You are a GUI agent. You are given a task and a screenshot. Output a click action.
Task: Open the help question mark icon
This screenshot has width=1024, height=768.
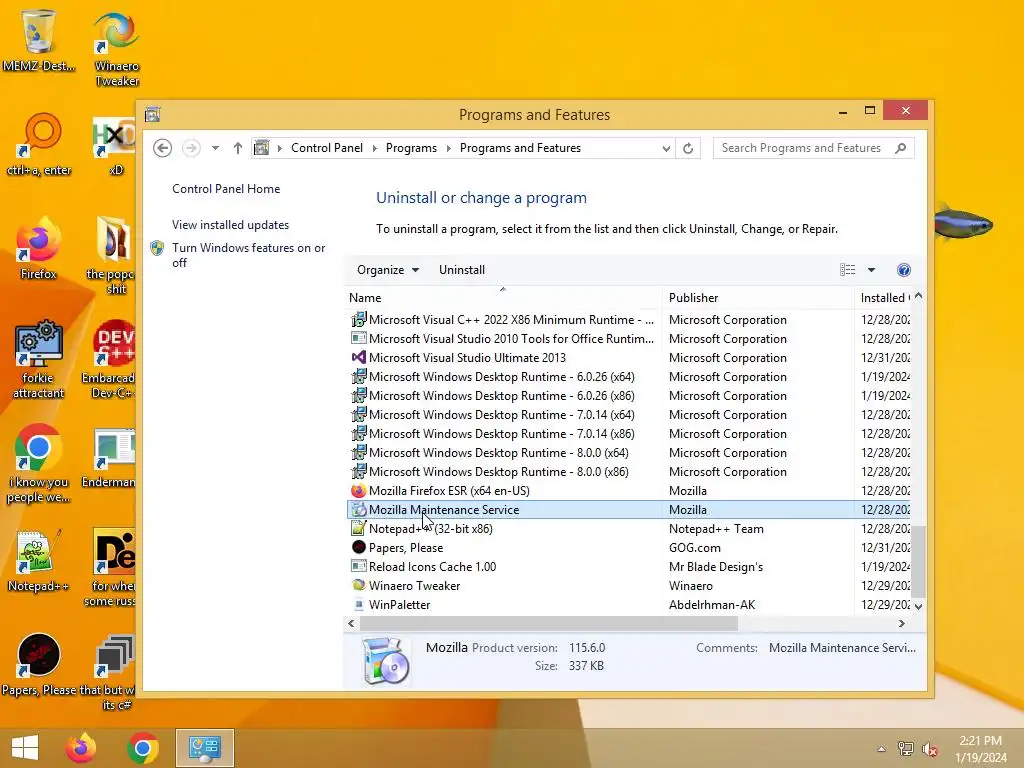(904, 270)
